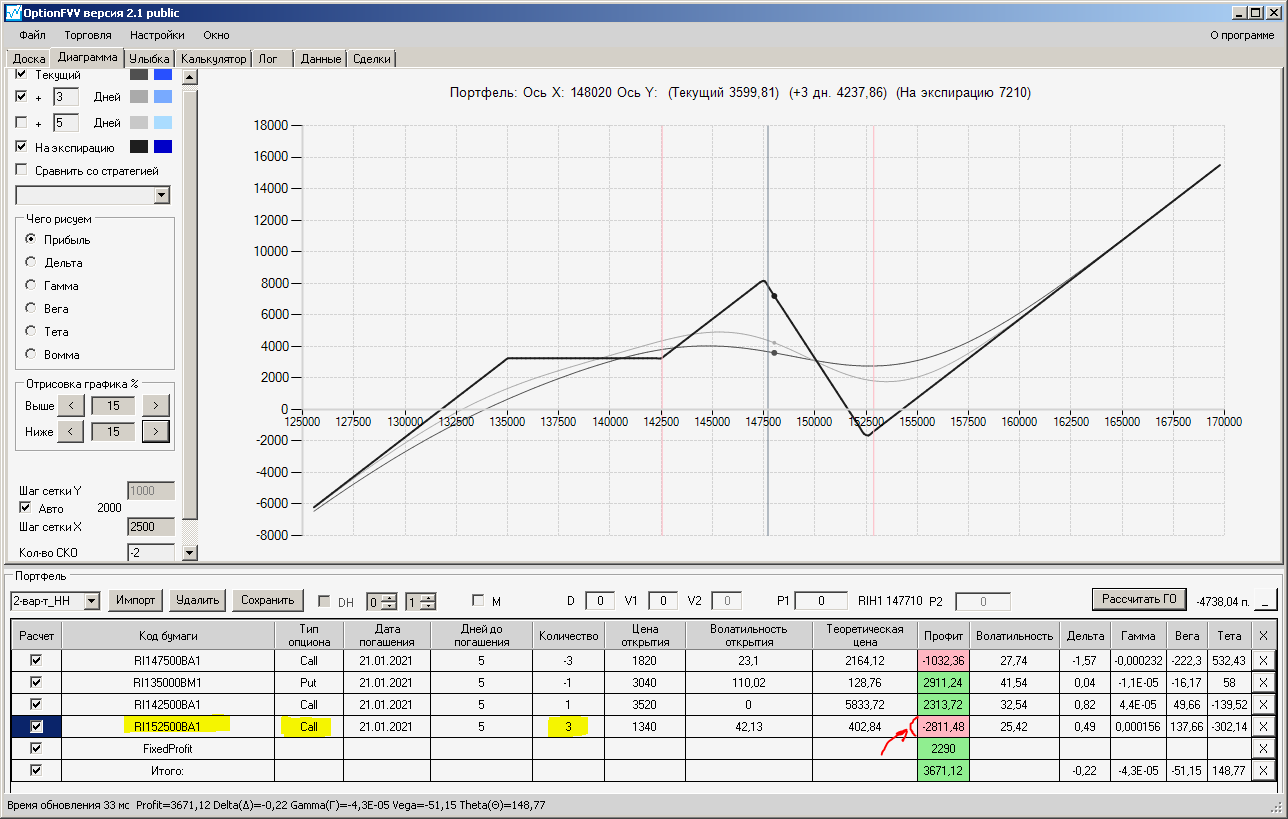Viewport: 1288px width, 819px height.
Task: Increase the lower graph cutoff with right arrow
Action: 156,431
